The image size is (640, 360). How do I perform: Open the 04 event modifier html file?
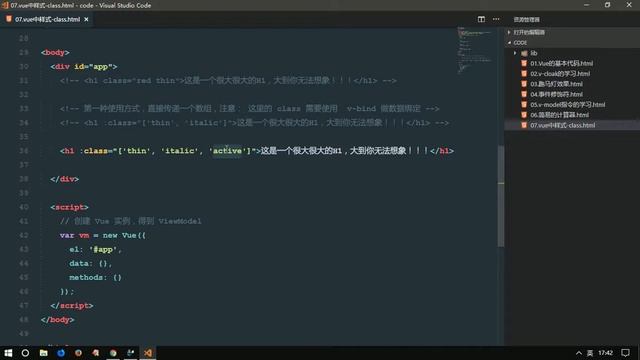(556, 94)
